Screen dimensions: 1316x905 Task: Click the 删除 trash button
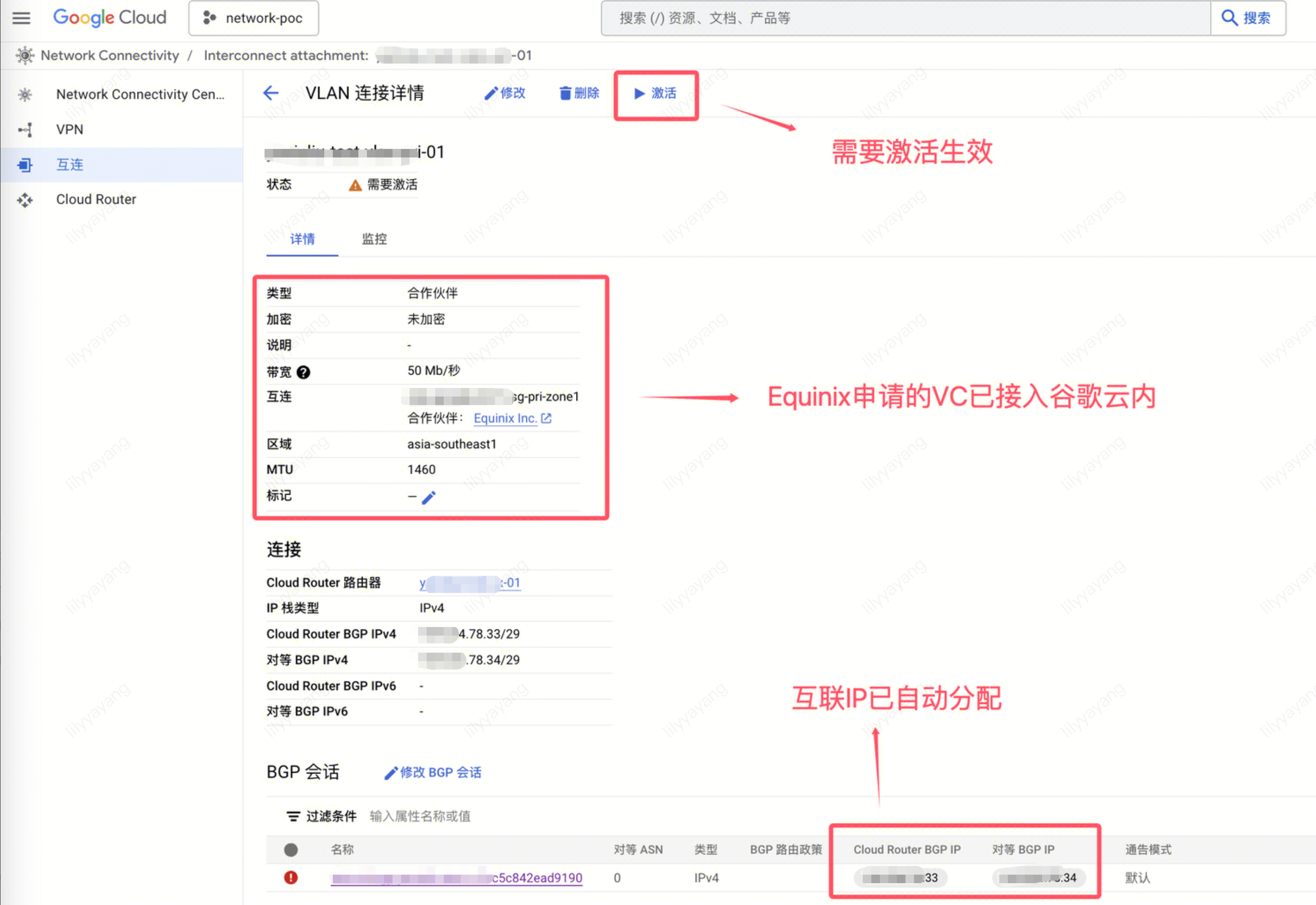point(579,93)
